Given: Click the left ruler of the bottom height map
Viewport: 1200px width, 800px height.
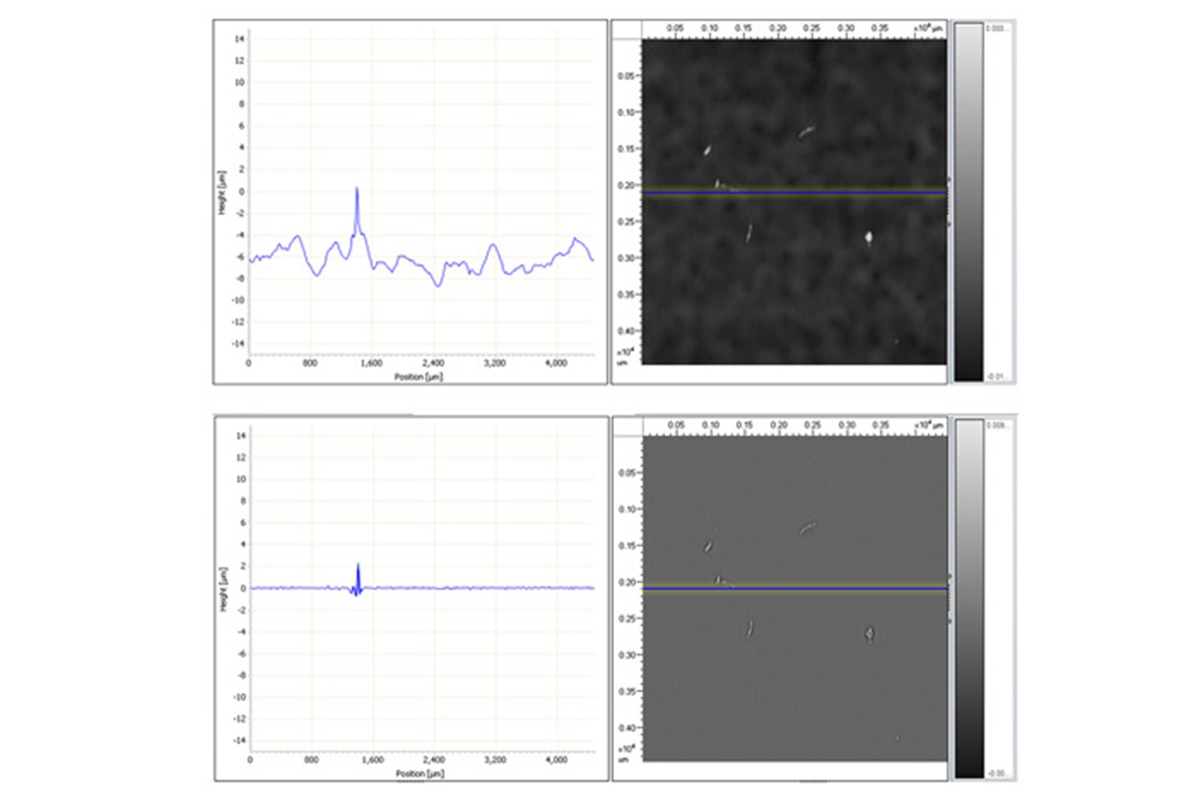Looking at the screenshot, I should coord(628,600).
